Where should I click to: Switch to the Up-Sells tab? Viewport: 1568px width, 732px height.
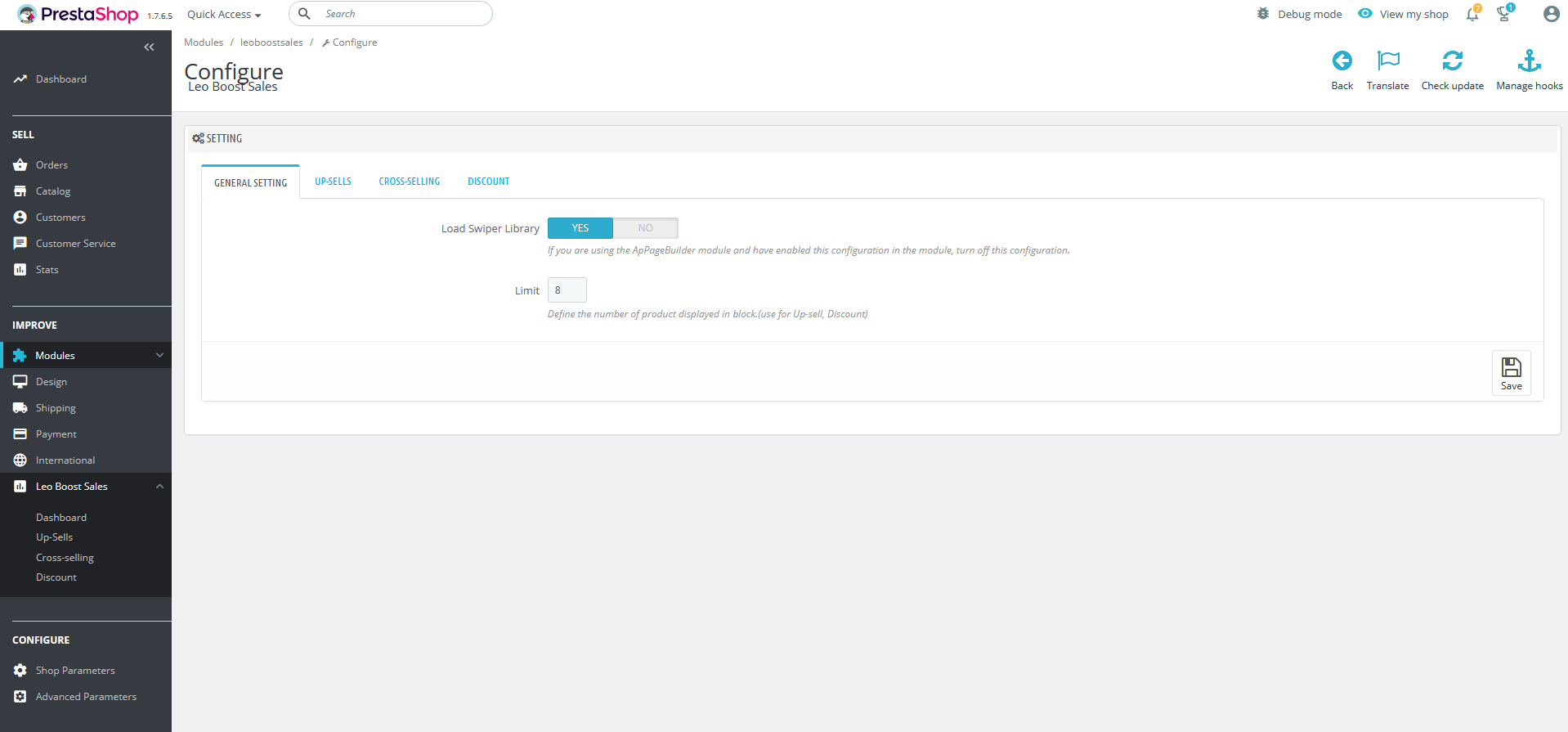(333, 182)
